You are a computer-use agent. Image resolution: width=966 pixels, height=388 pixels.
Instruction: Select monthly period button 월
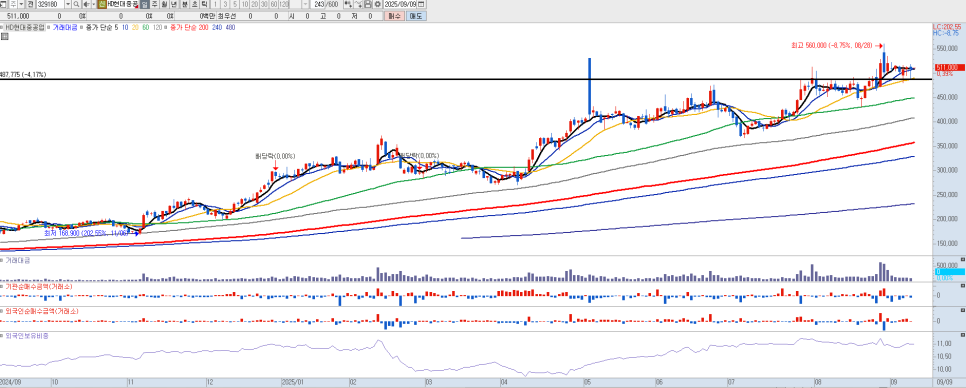tap(164, 4)
